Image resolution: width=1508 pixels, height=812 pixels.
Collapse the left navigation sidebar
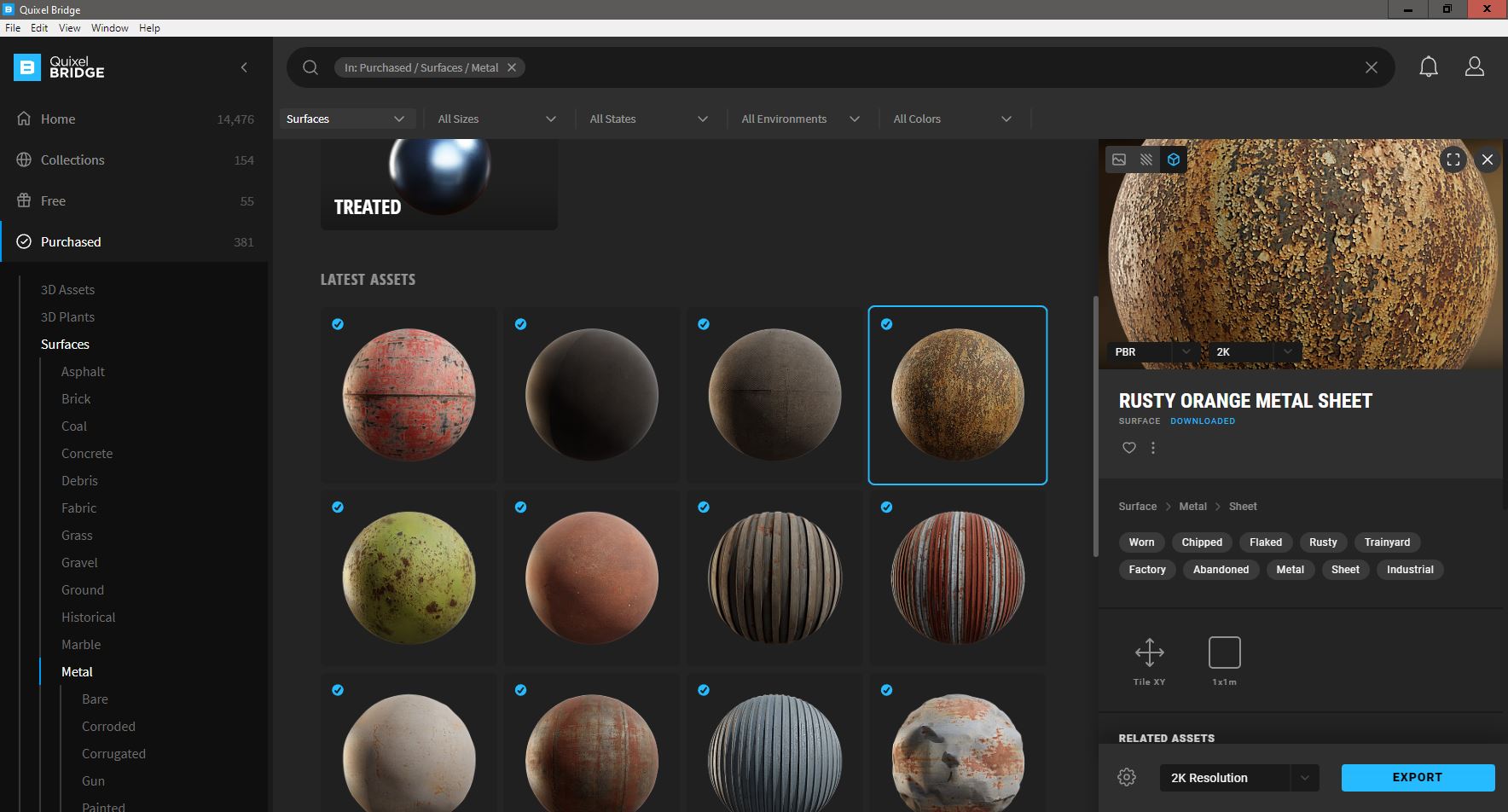245,67
